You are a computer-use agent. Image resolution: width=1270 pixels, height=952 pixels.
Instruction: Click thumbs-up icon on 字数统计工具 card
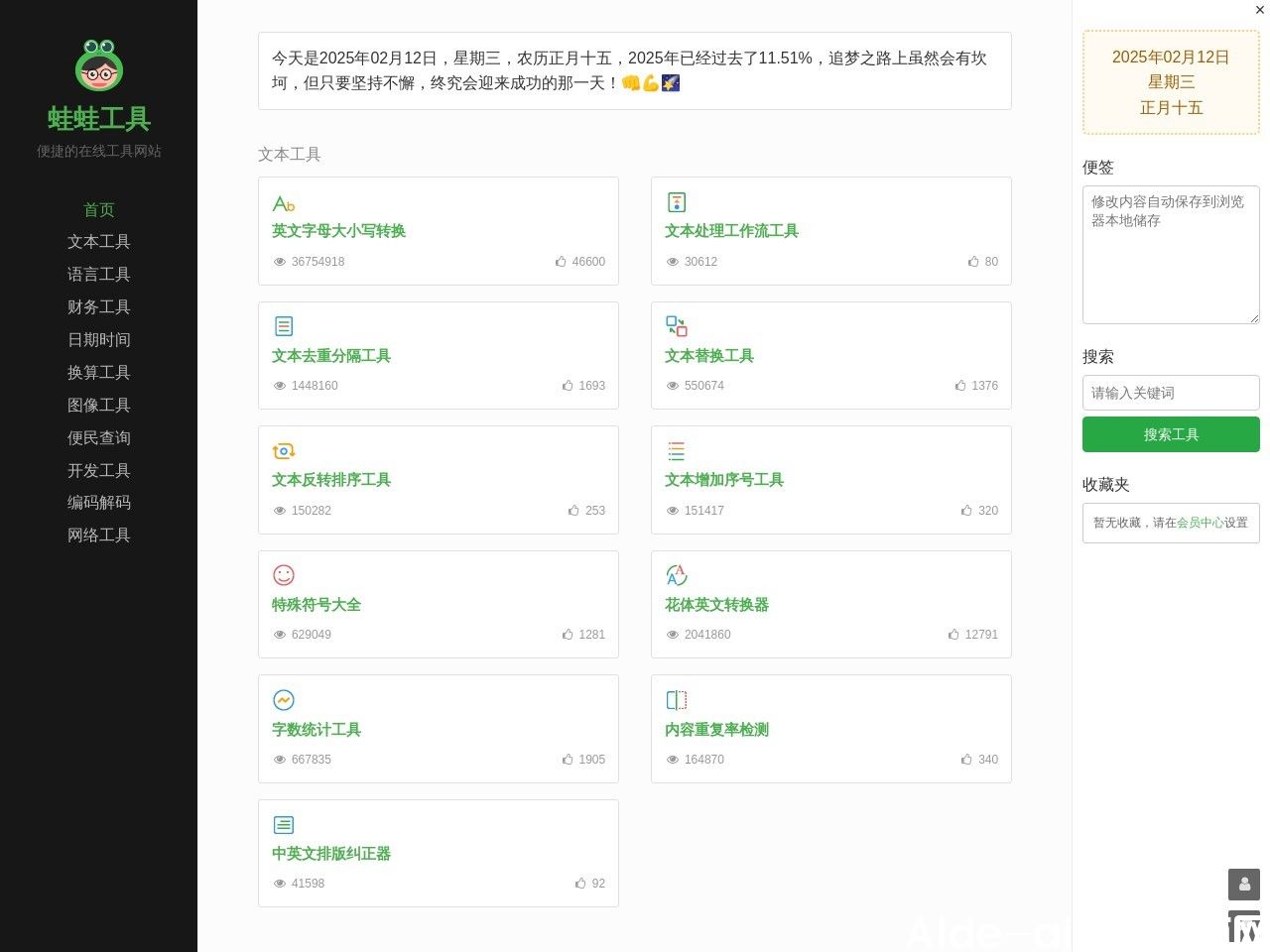click(568, 760)
